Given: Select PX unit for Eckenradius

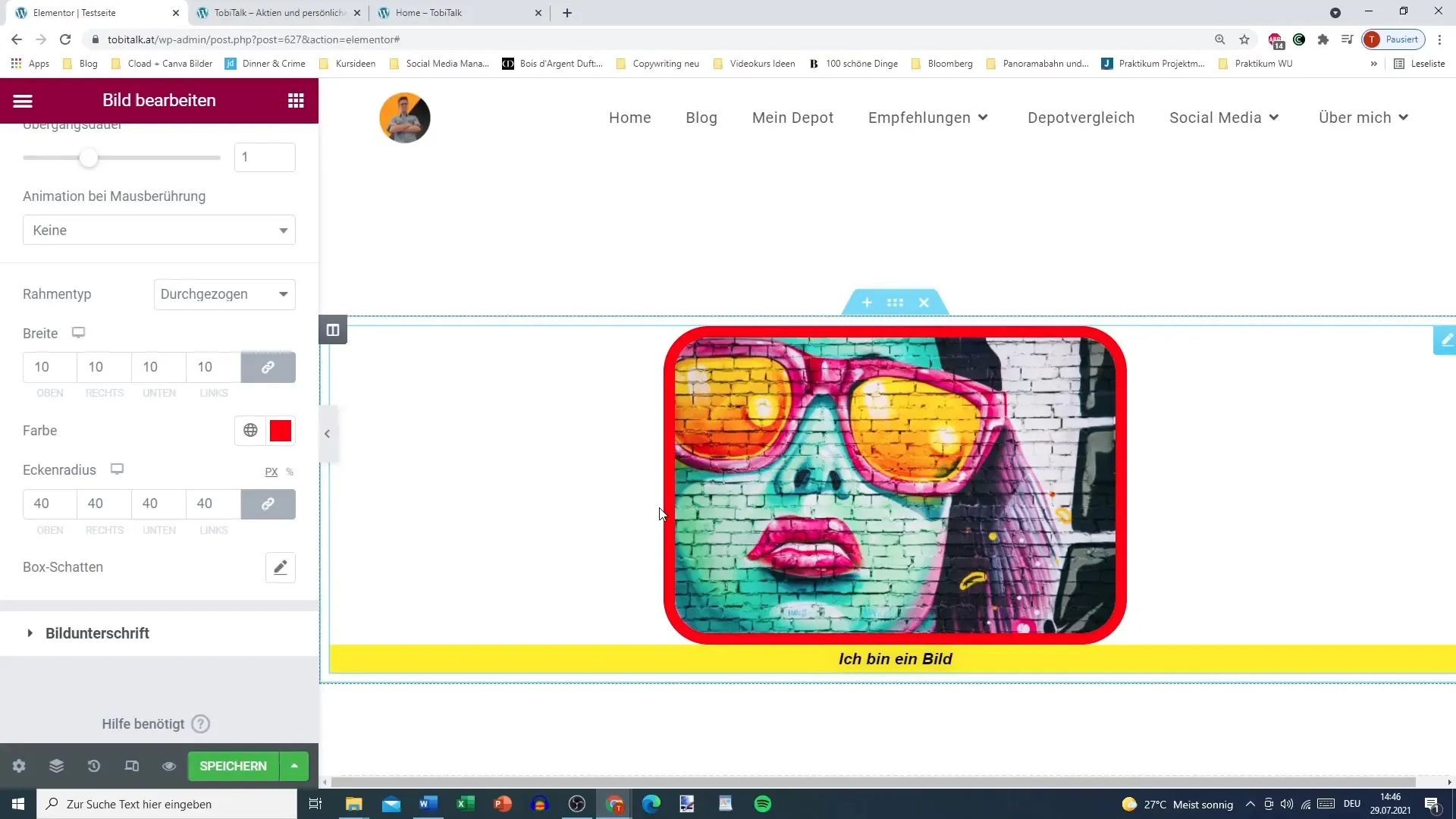Looking at the screenshot, I should (x=271, y=472).
